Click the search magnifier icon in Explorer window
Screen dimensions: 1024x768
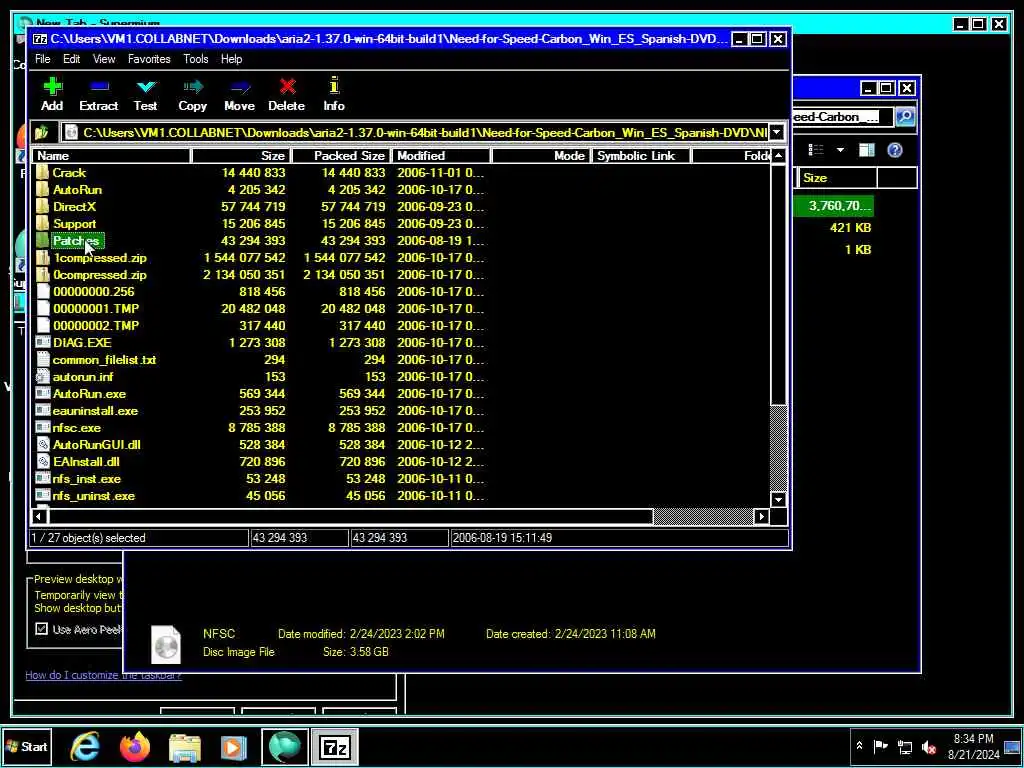coord(905,117)
